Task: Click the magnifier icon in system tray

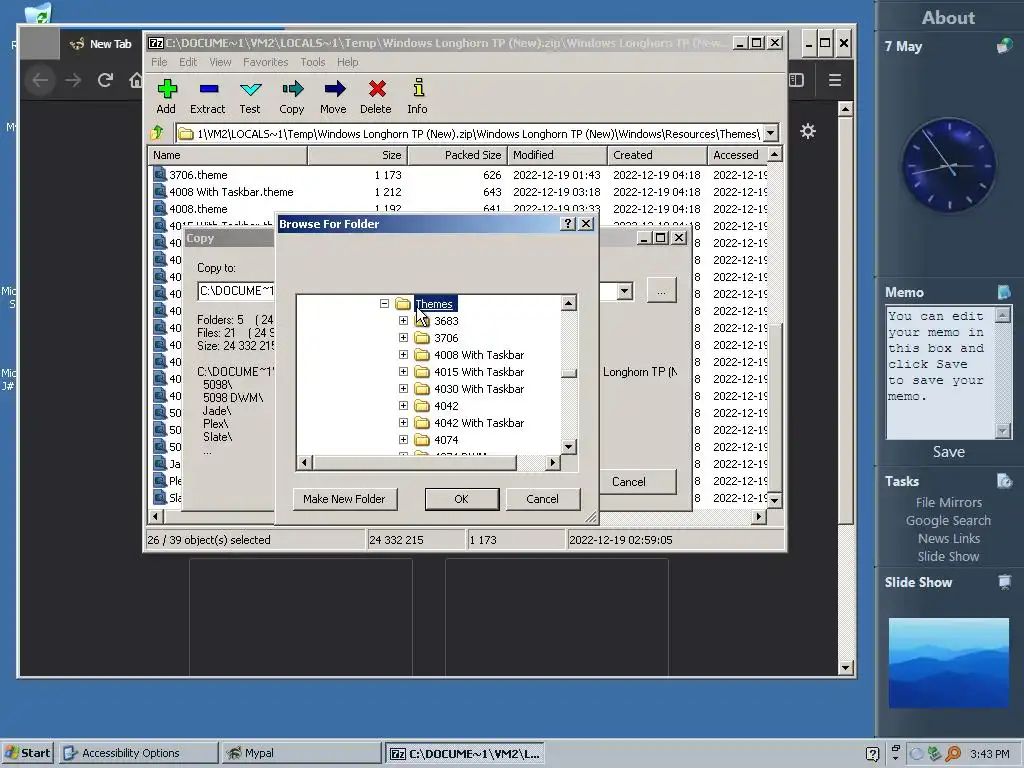Action: (x=953, y=754)
